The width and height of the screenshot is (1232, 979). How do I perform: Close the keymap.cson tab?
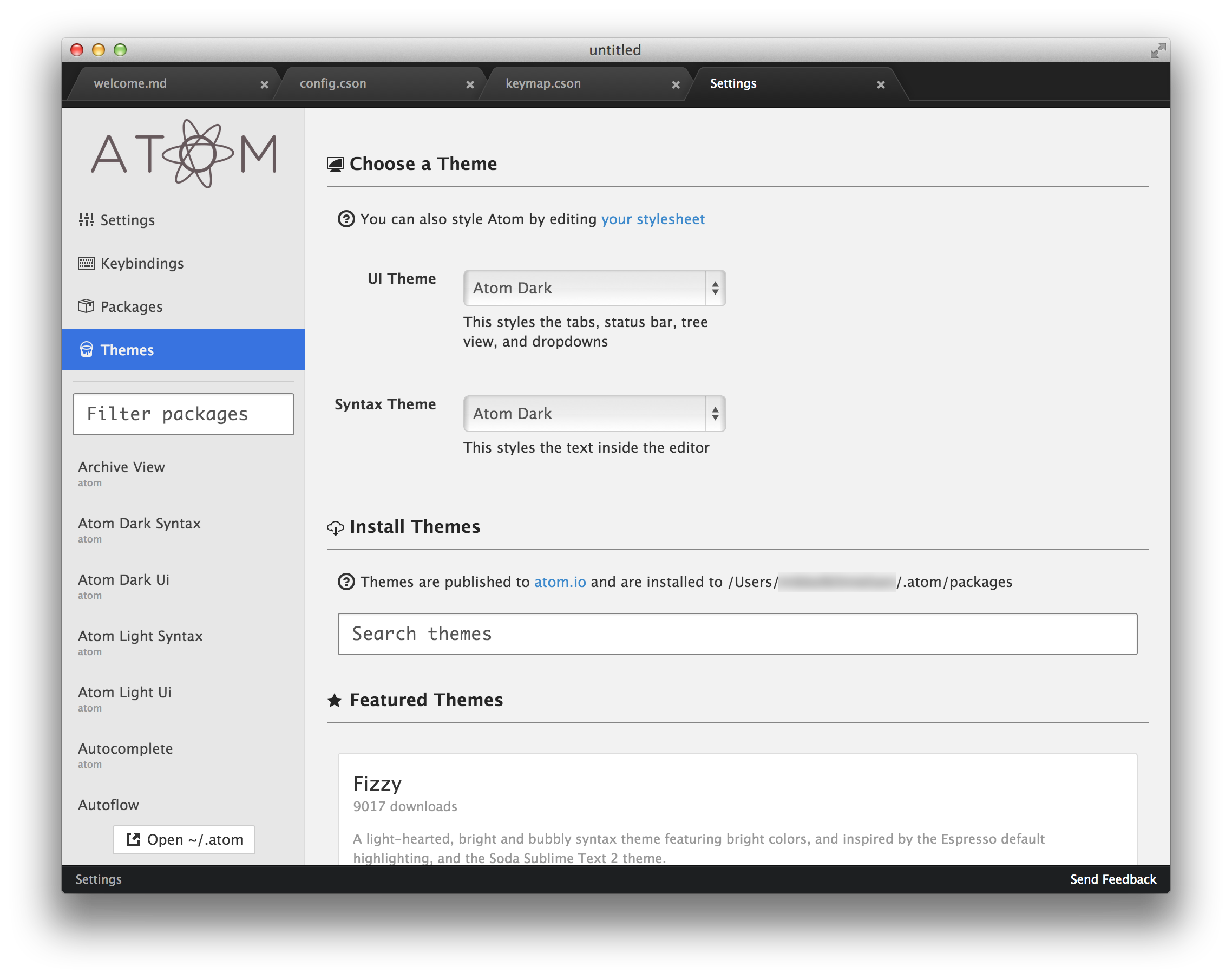[676, 84]
